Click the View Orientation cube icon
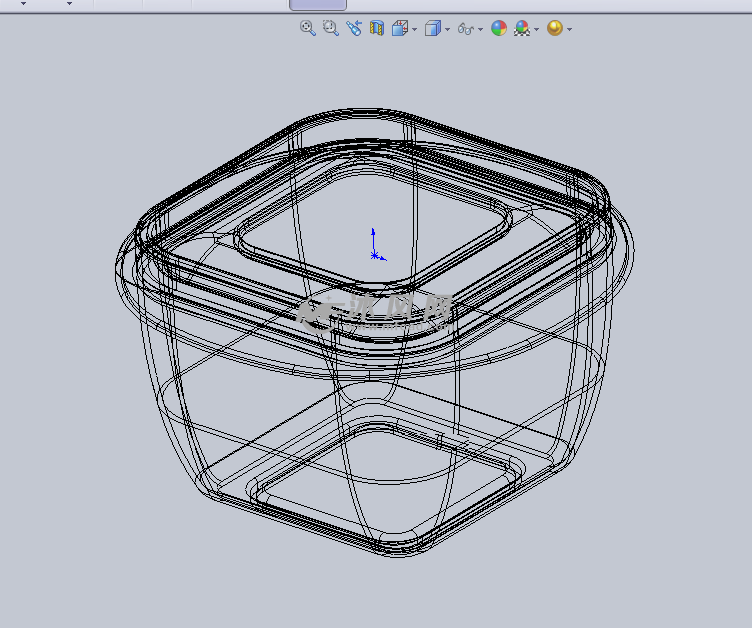 tap(400, 28)
